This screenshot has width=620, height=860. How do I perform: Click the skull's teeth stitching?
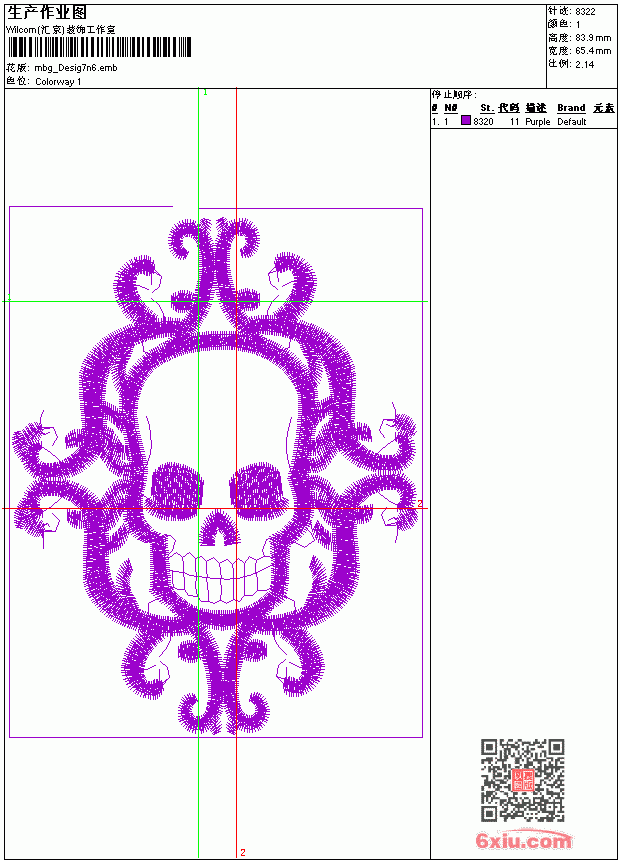coord(218,576)
